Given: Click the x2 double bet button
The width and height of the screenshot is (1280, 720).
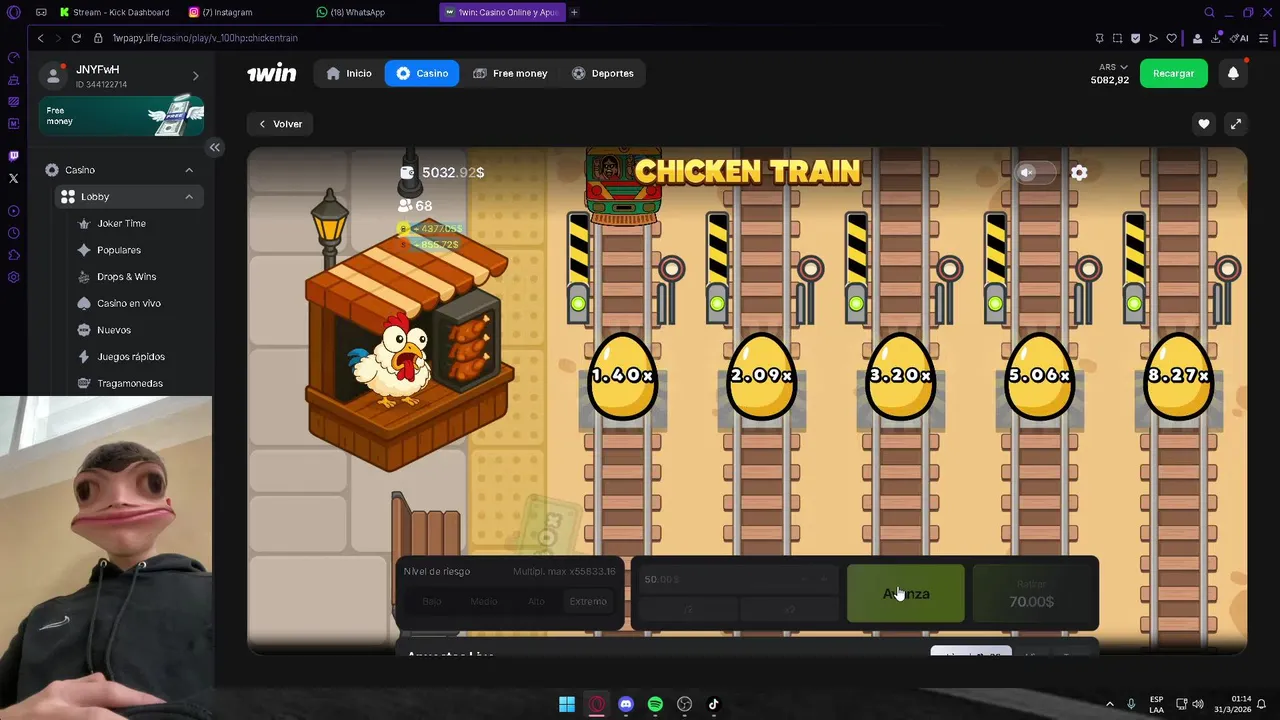Looking at the screenshot, I should 789,609.
